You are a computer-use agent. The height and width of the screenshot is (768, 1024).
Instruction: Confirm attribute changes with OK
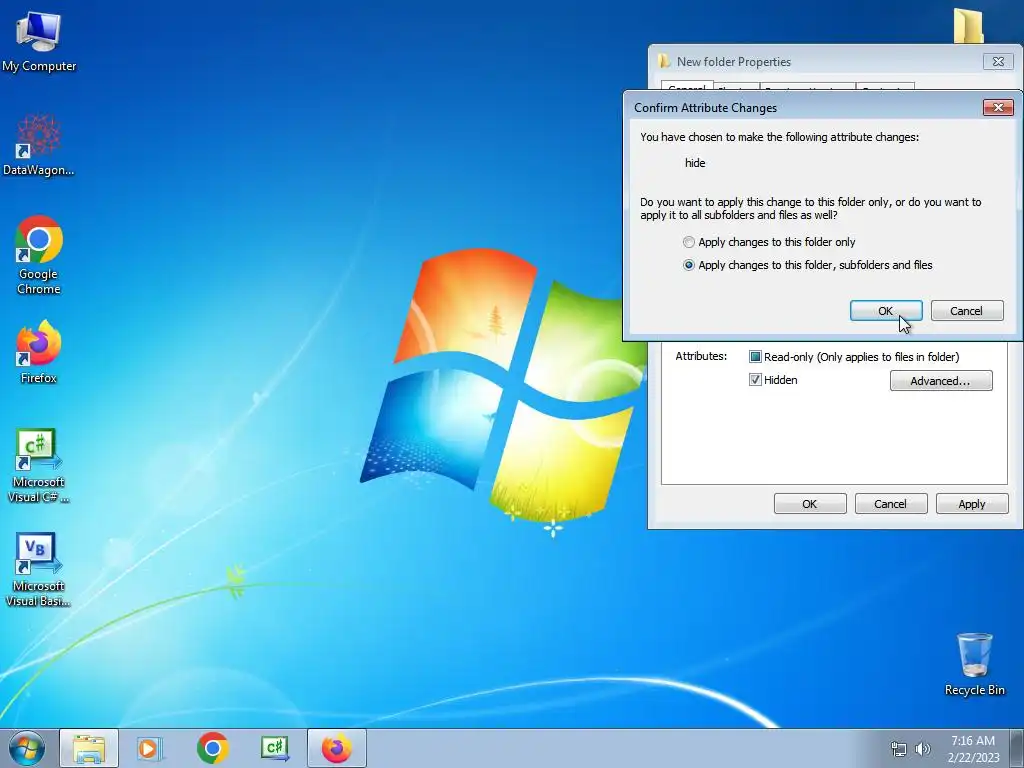click(886, 311)
